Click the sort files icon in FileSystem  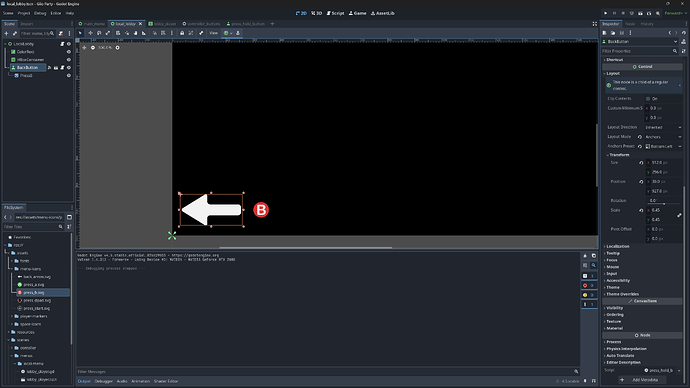point(69,227)
